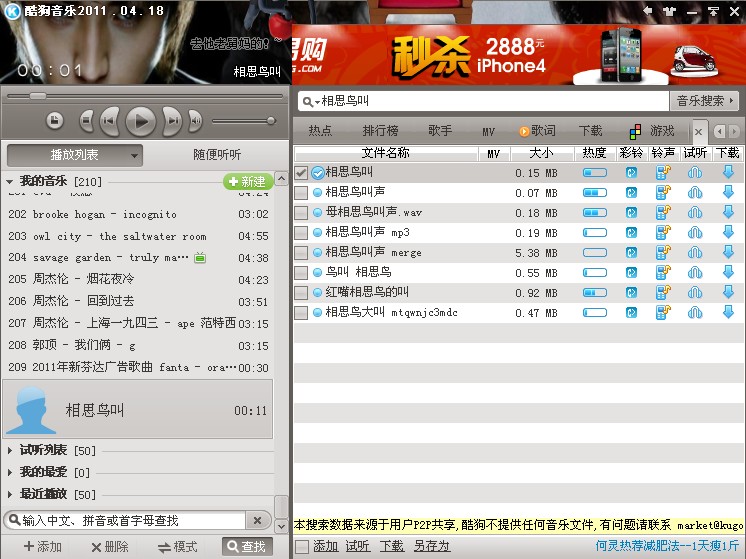Check the 相思鸟大叫 checkbox
Screen dimensions: 746x559
301,313
